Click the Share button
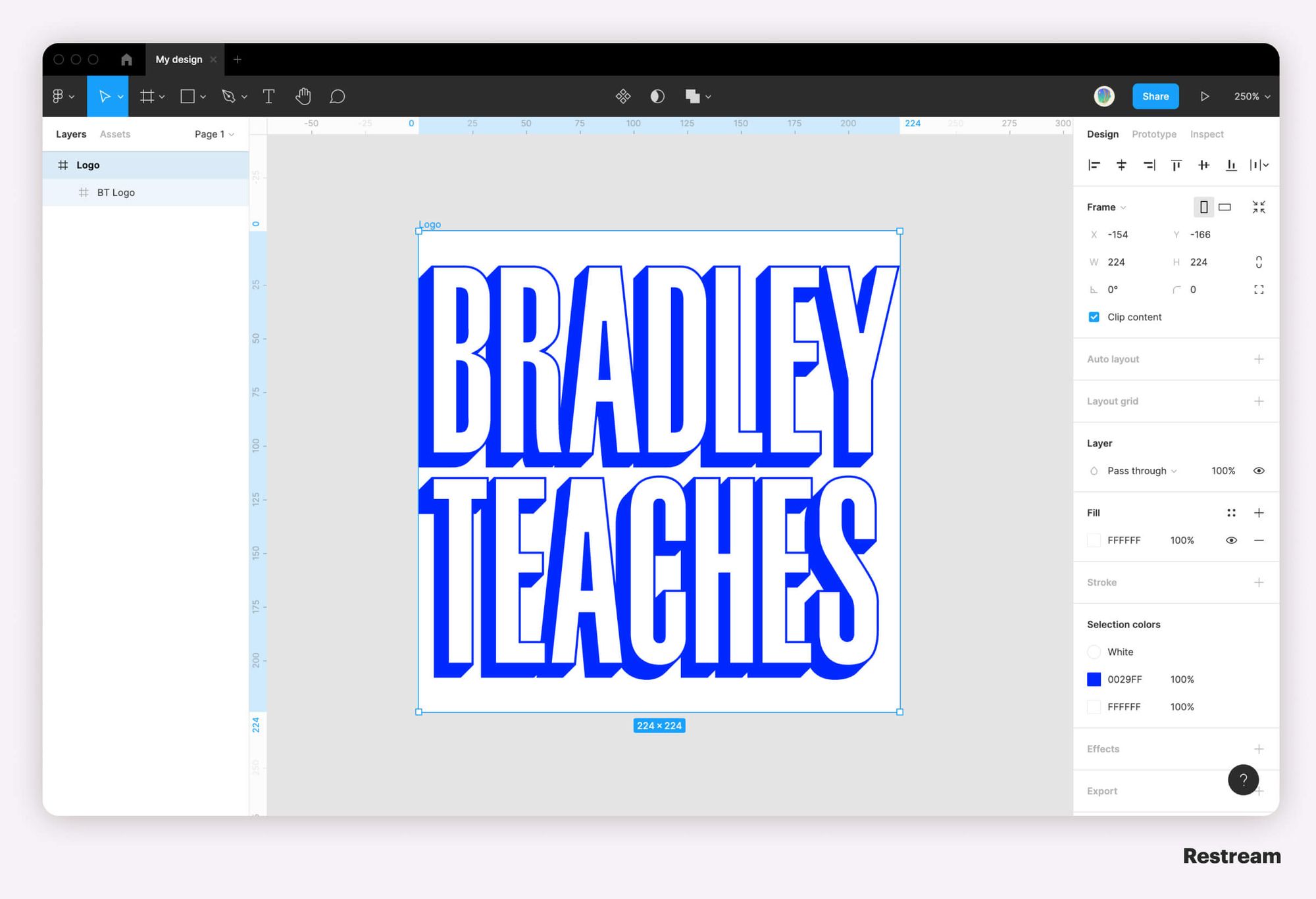 point(1154,96)
